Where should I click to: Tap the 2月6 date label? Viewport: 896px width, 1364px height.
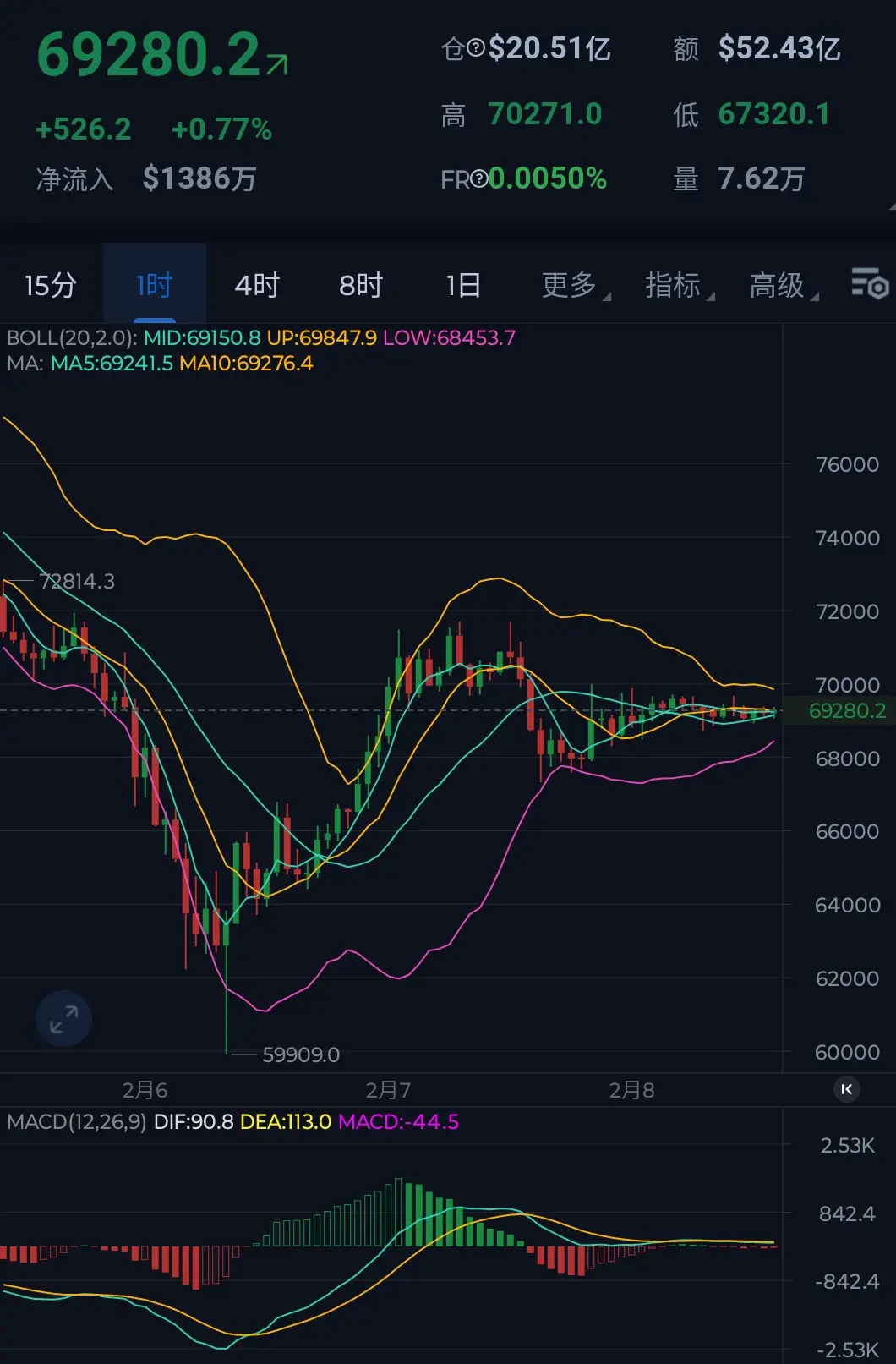[x=145, y=1090]
